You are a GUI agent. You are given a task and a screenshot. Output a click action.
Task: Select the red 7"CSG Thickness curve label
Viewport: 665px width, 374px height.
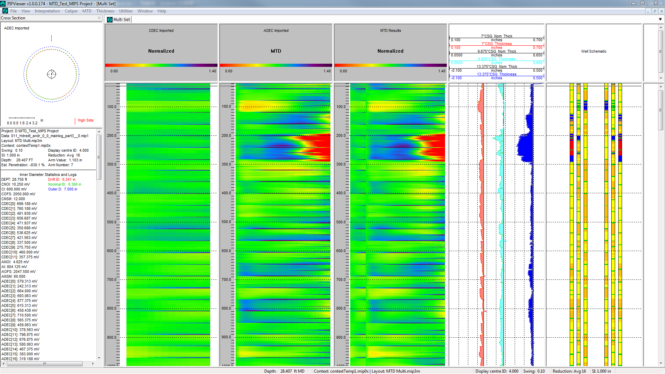pyautogui.click(x=497, y=44)
